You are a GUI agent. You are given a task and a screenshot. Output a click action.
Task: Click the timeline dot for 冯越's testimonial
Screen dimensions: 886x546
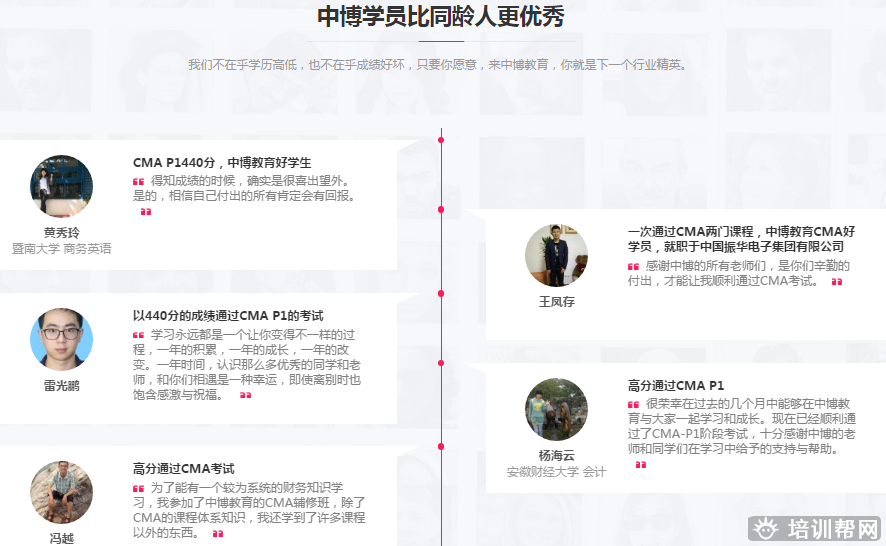441,446
